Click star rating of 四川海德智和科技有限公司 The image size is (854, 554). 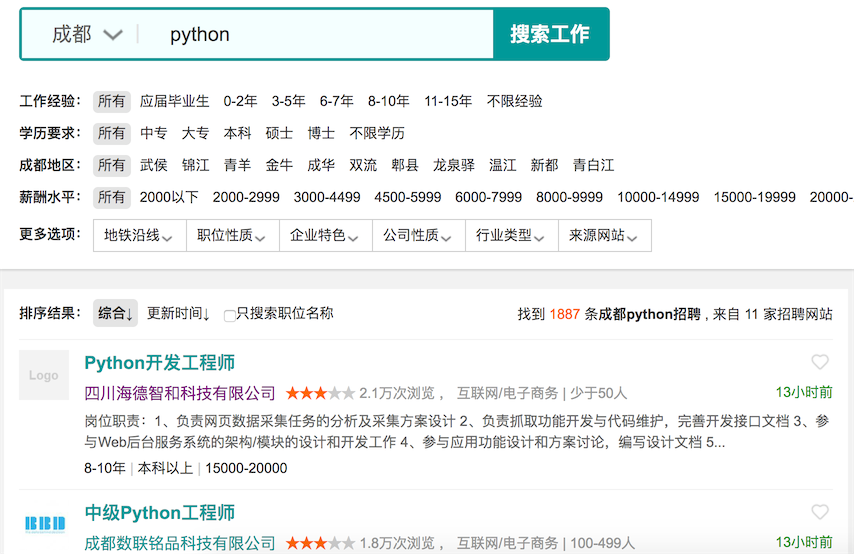[x=320, y=393]
